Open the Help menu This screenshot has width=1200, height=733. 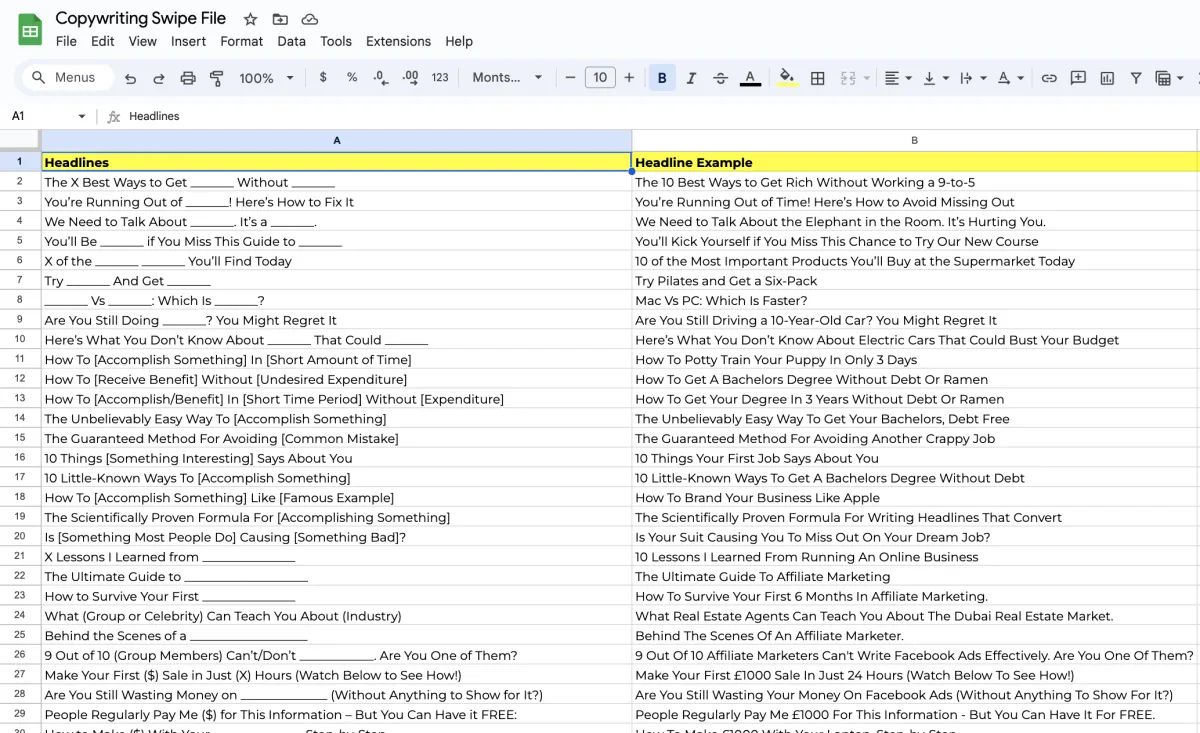coord(459,41)
